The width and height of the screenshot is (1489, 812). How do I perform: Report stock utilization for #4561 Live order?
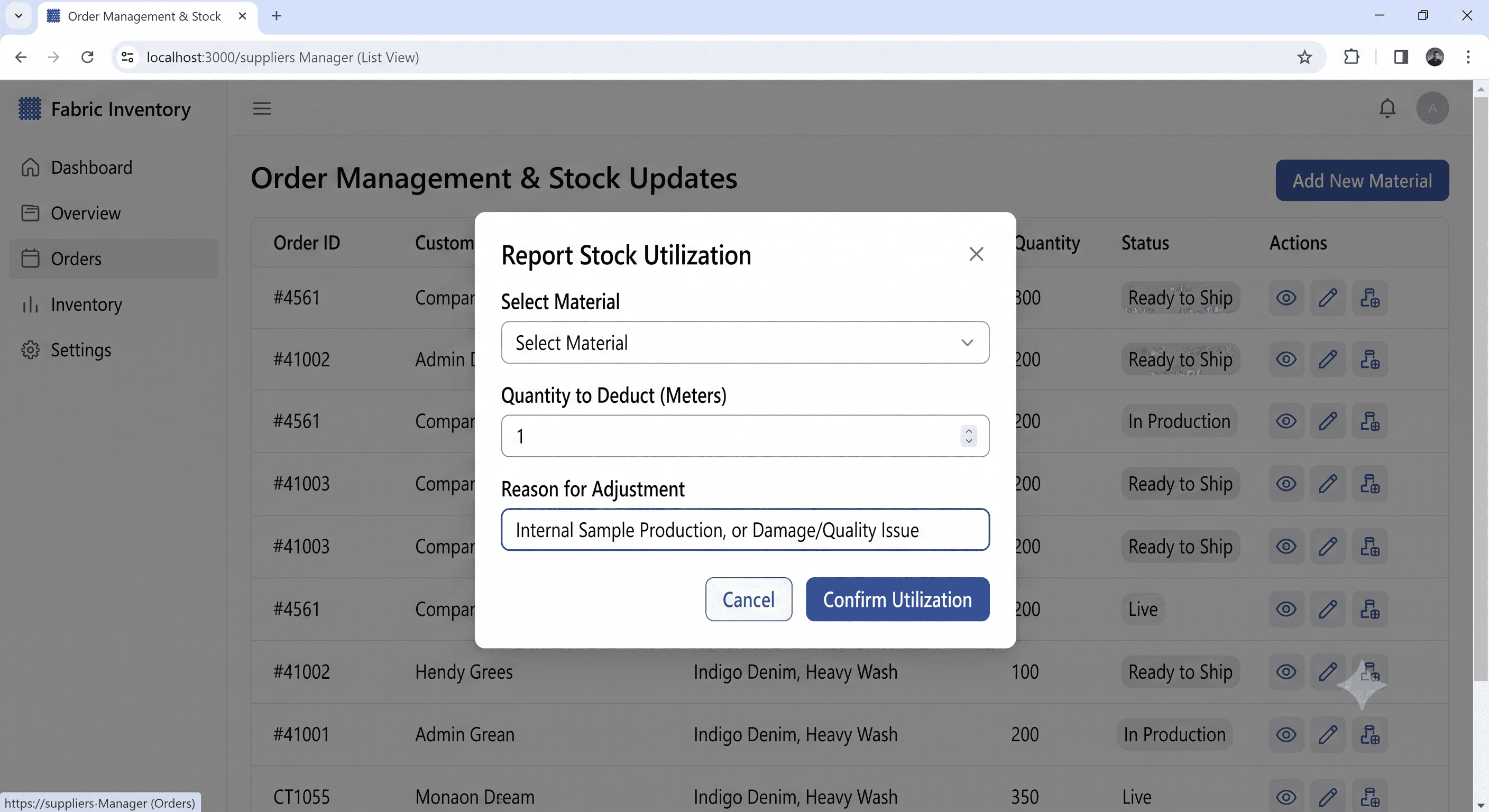tap(1369, 609)
